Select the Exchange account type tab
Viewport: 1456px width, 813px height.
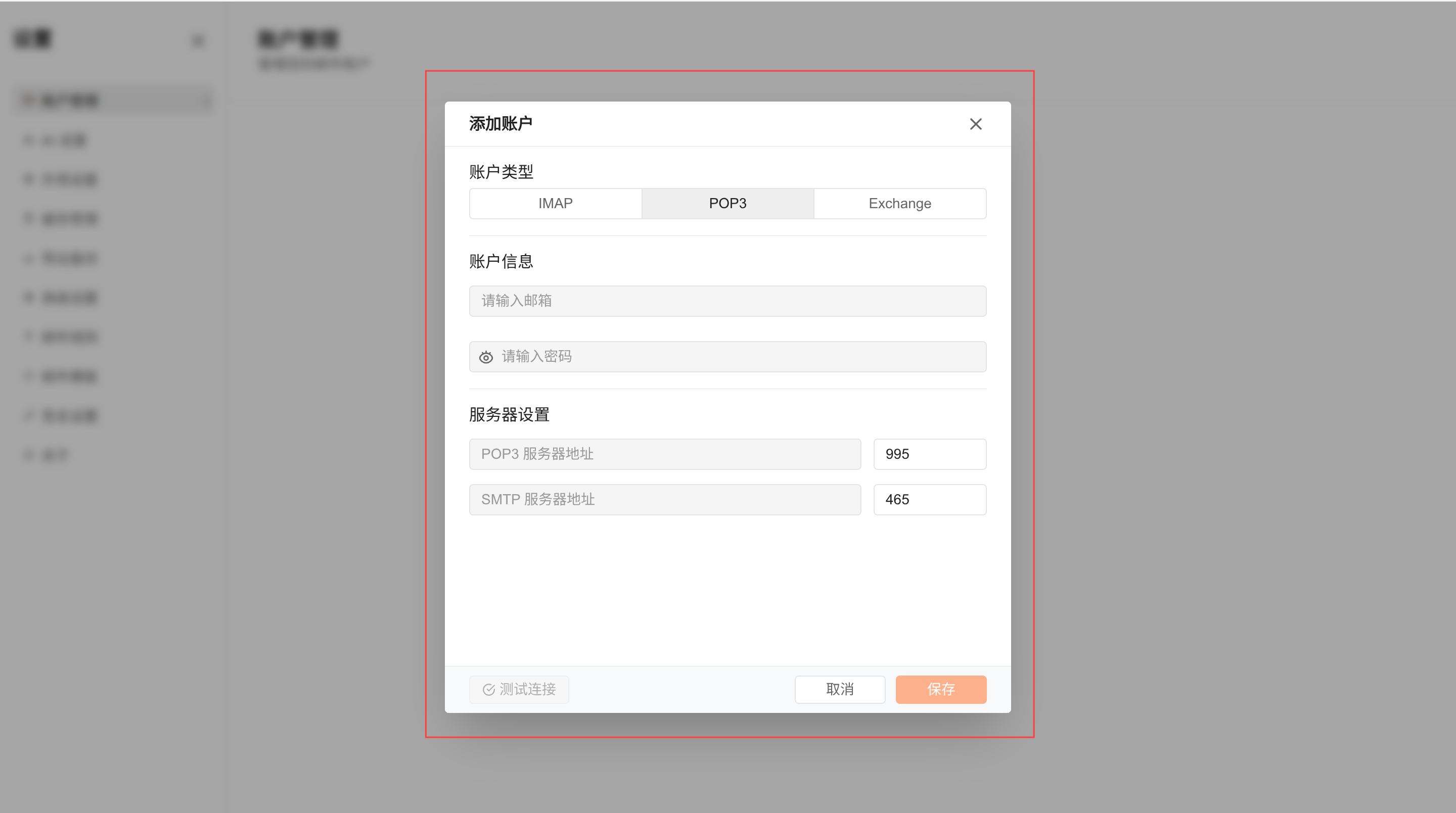[900, 204]
